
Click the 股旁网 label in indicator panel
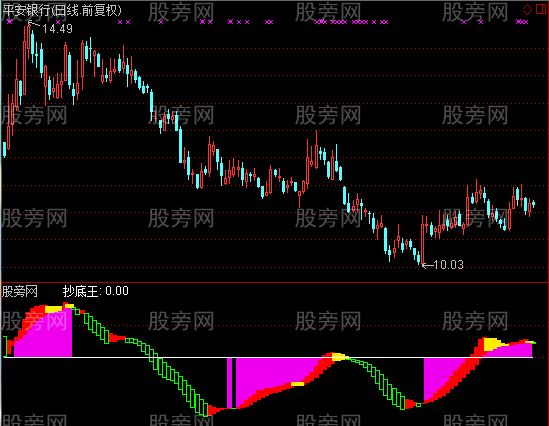(20, 291)
